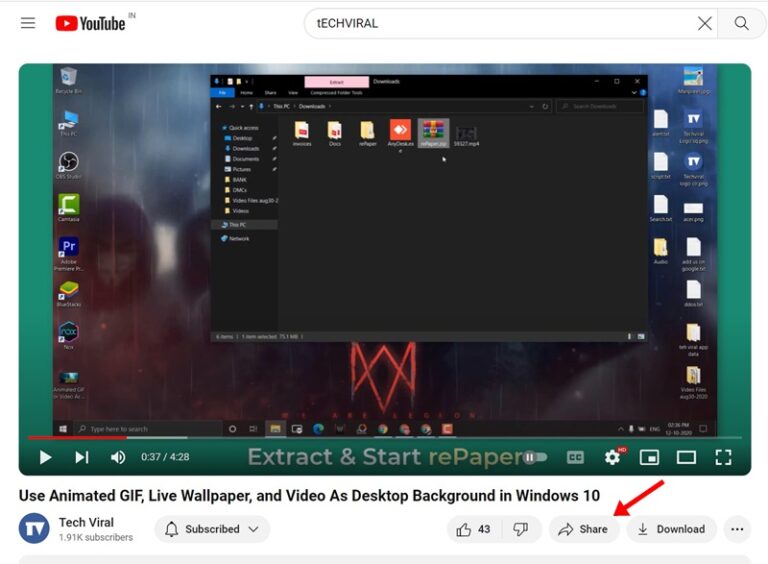
Task: Expand the Subscribed dropdown chevron
Action: point(254,529)
